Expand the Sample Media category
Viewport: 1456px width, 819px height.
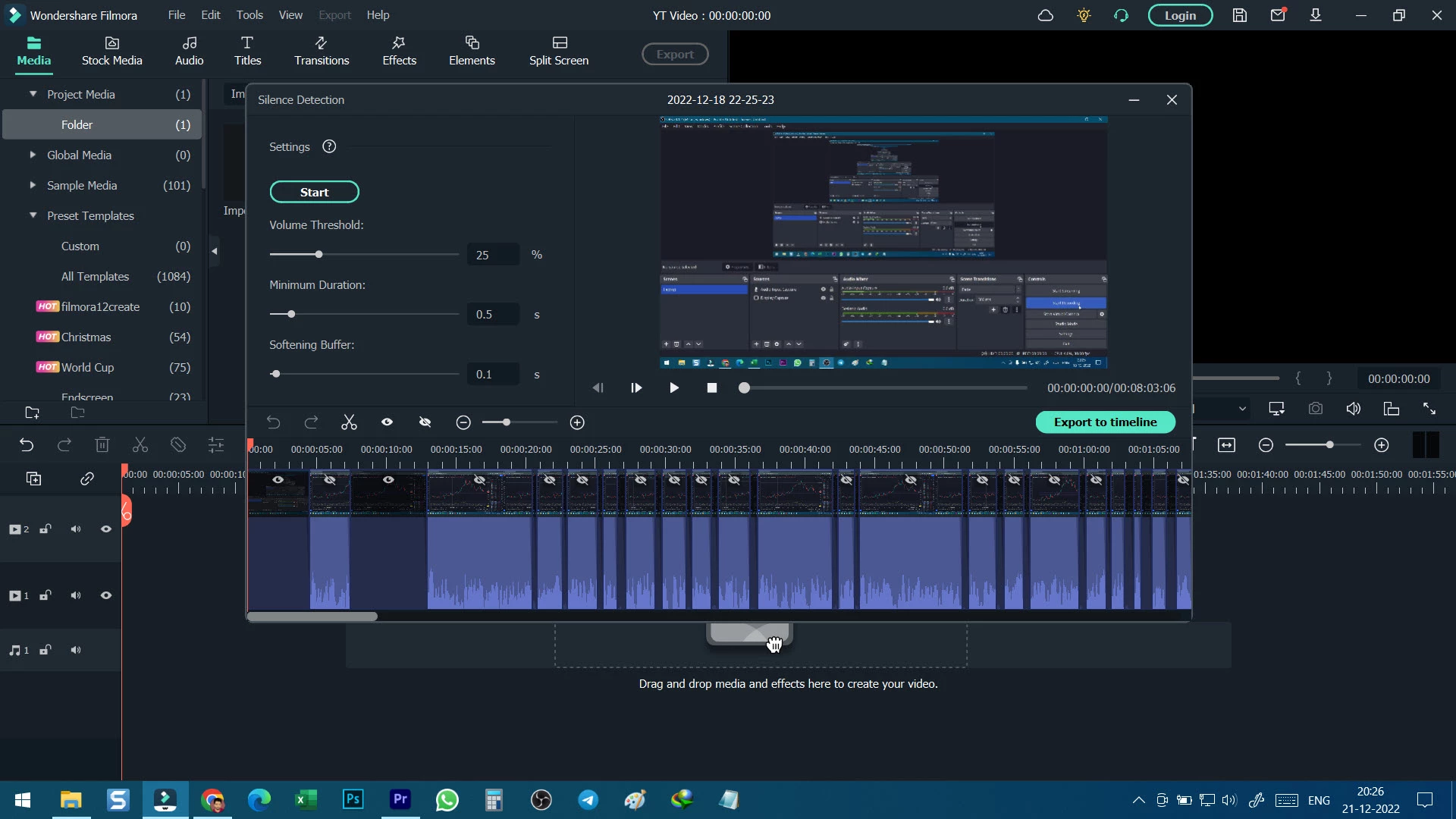pyautogui.click(x=33, y=185)
